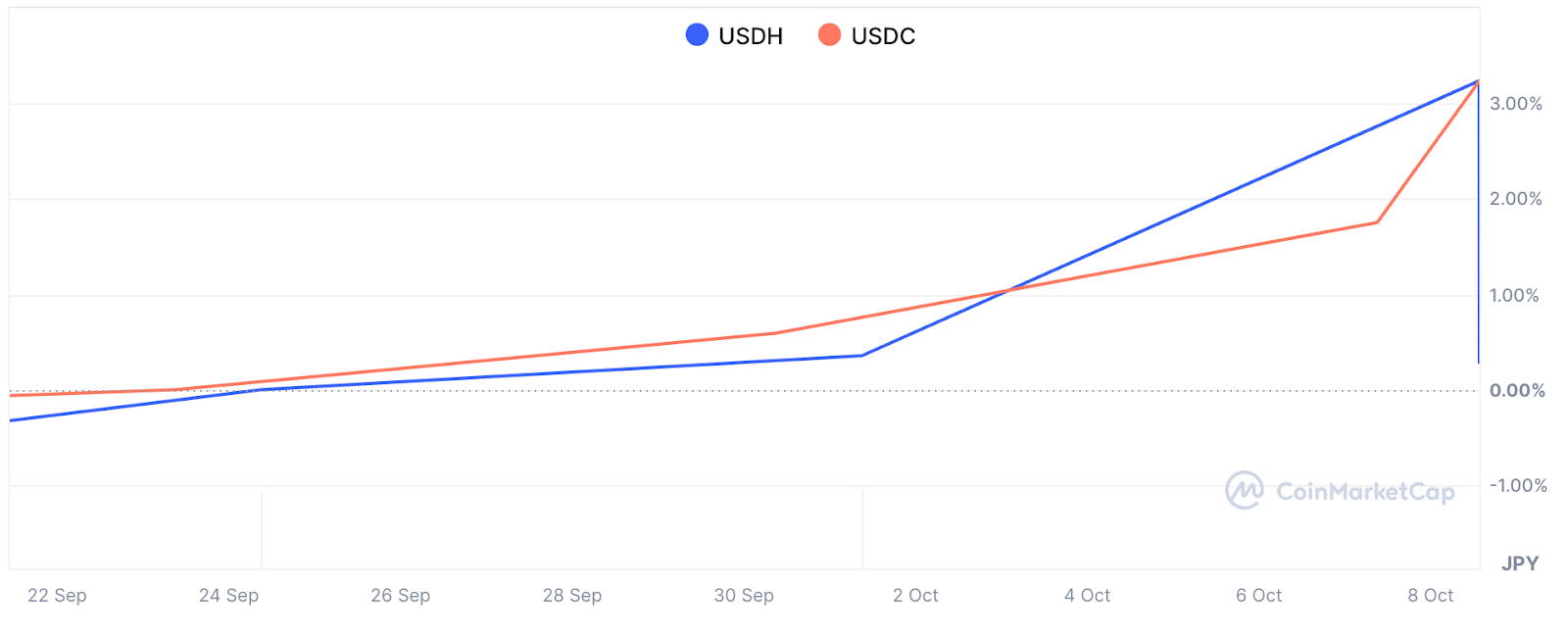Select the 22 Sep date label
The image size is (1568, 636).
pyautogui.click(x=57, y=596)
